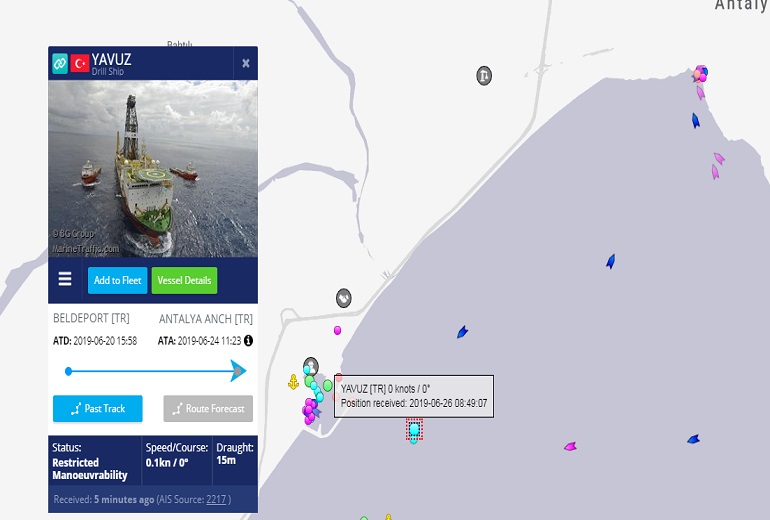Screen dimensions: 770x520
Task: Select the magenta vessel arrow near bottom
Action: pyautogui.click(x=570, y=446)
